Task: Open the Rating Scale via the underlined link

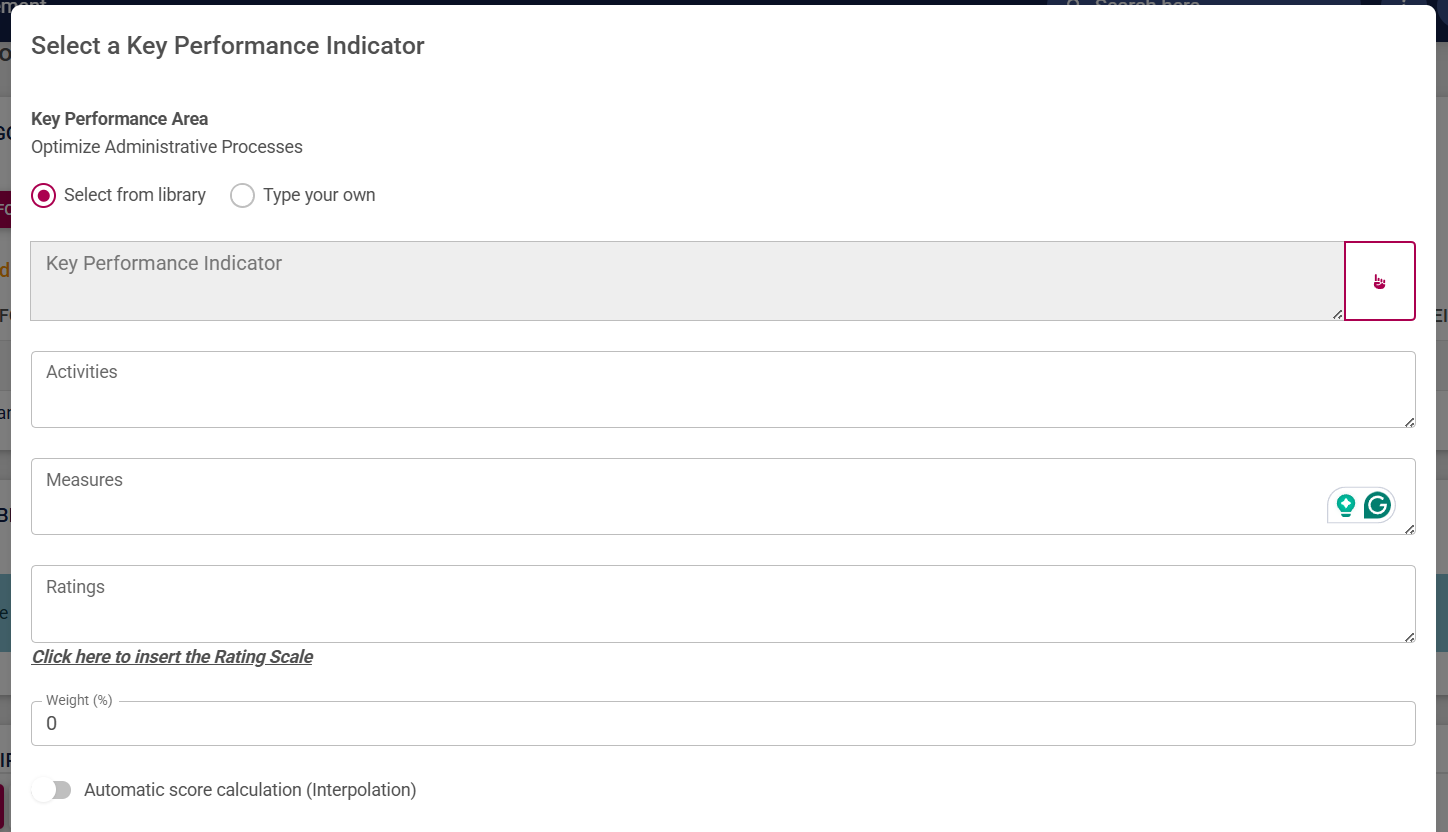Action: (x=171, y=656)
